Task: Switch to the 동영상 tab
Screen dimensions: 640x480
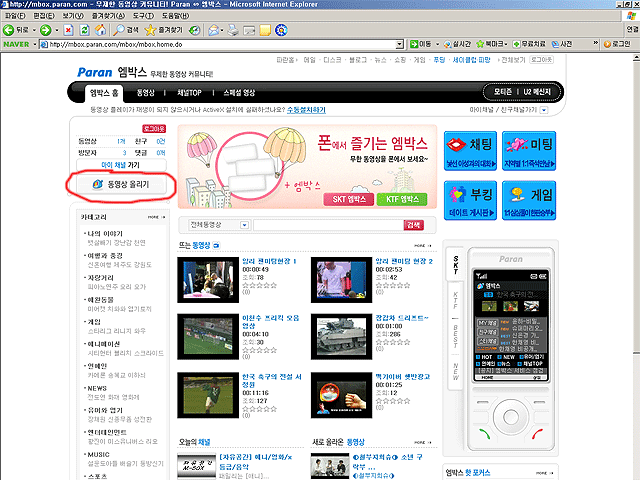Action: 146,93
